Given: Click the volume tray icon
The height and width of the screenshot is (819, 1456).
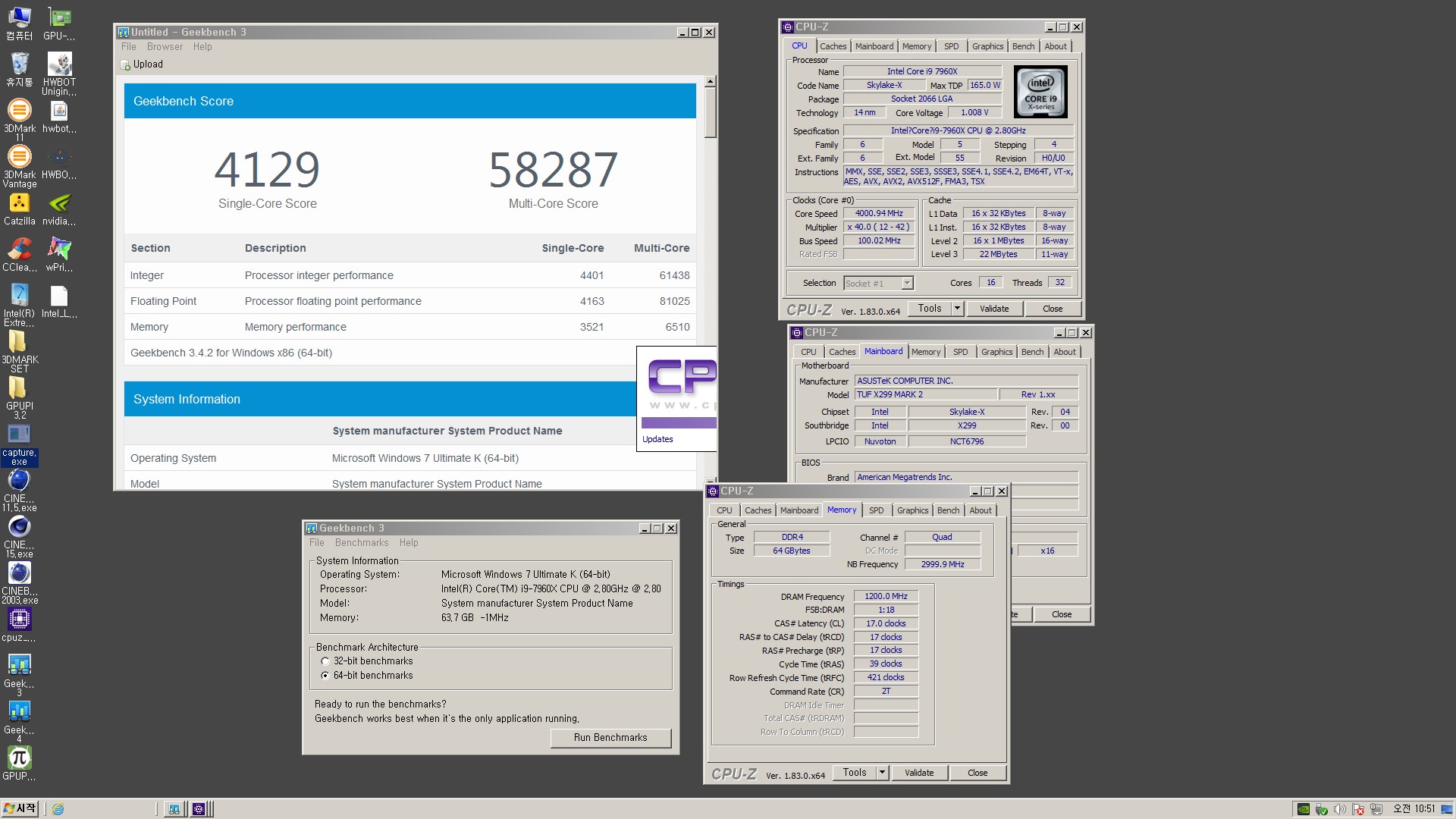Looking at the screenshot, I should 1340,810.
